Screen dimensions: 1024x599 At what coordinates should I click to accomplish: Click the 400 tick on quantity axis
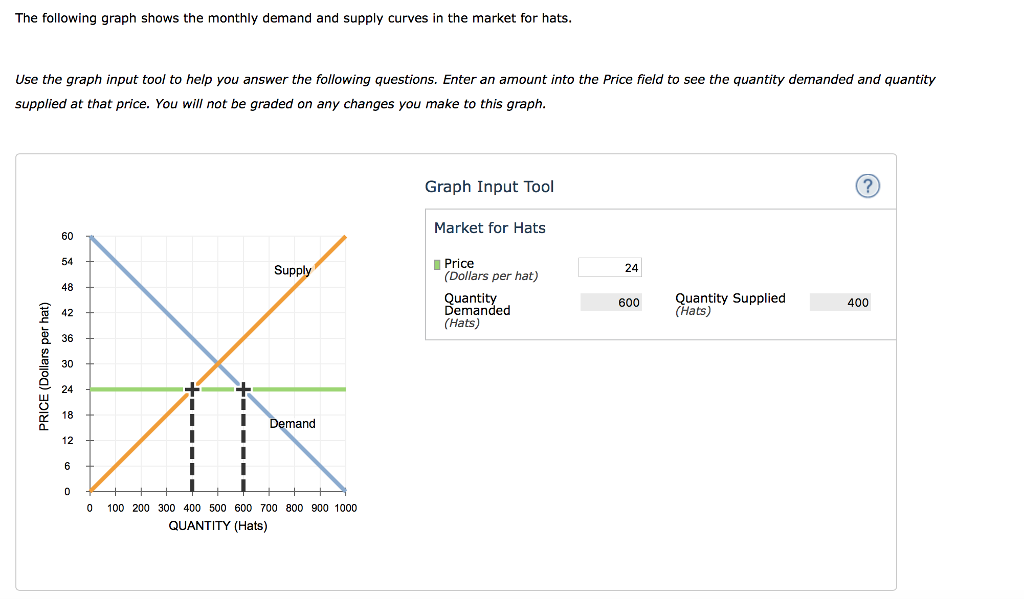tap(192, 507)
